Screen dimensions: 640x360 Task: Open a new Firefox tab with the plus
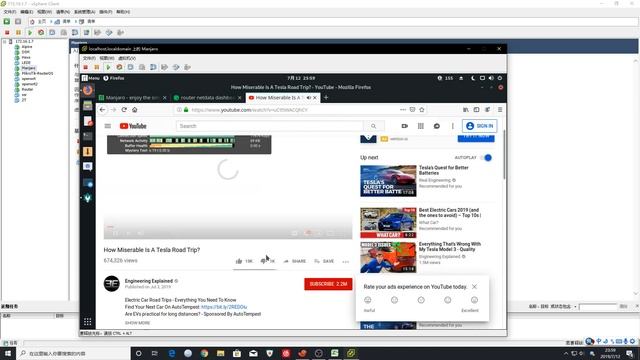coord(326,98)
